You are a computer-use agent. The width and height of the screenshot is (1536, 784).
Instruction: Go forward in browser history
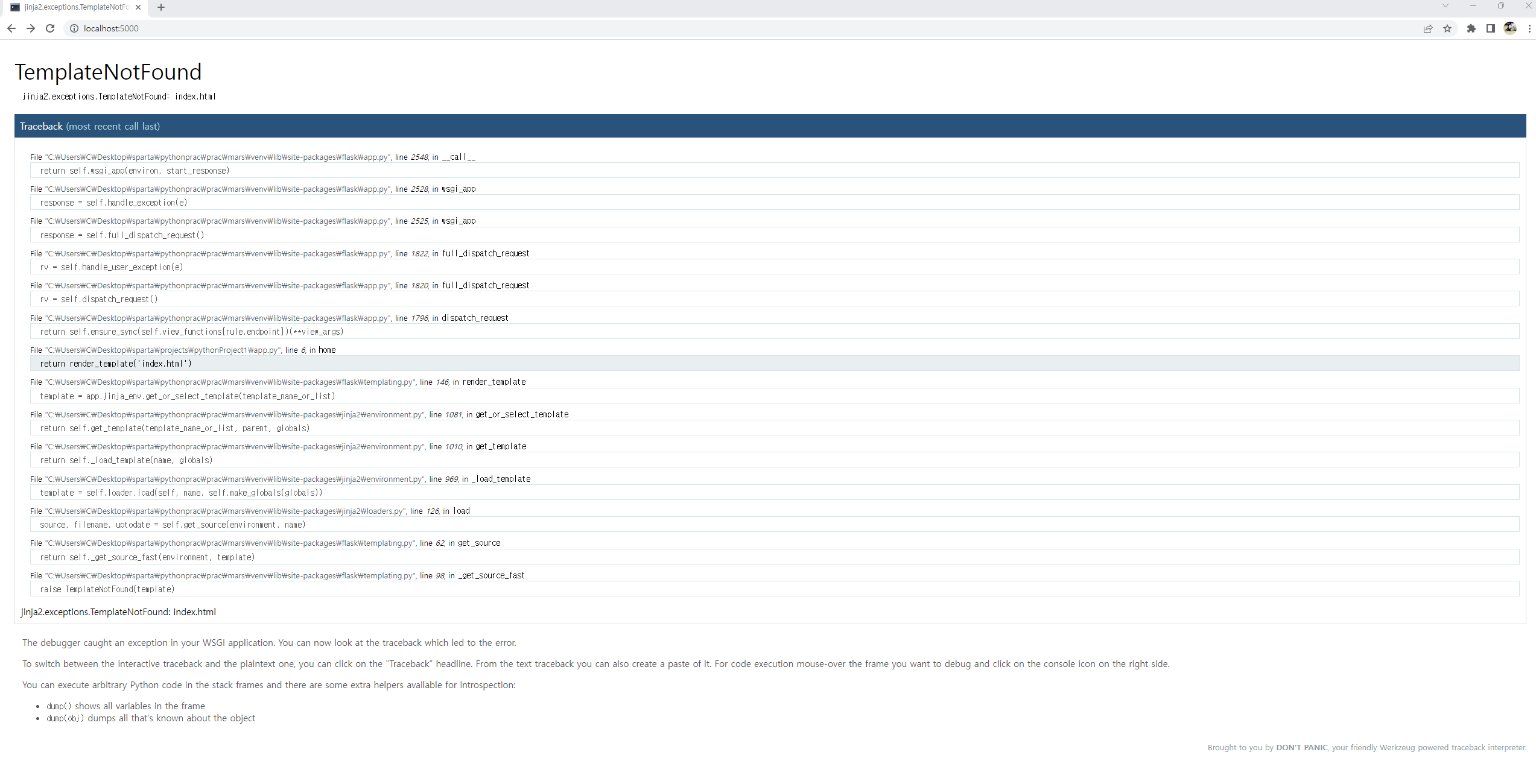(x=31, y=28)
